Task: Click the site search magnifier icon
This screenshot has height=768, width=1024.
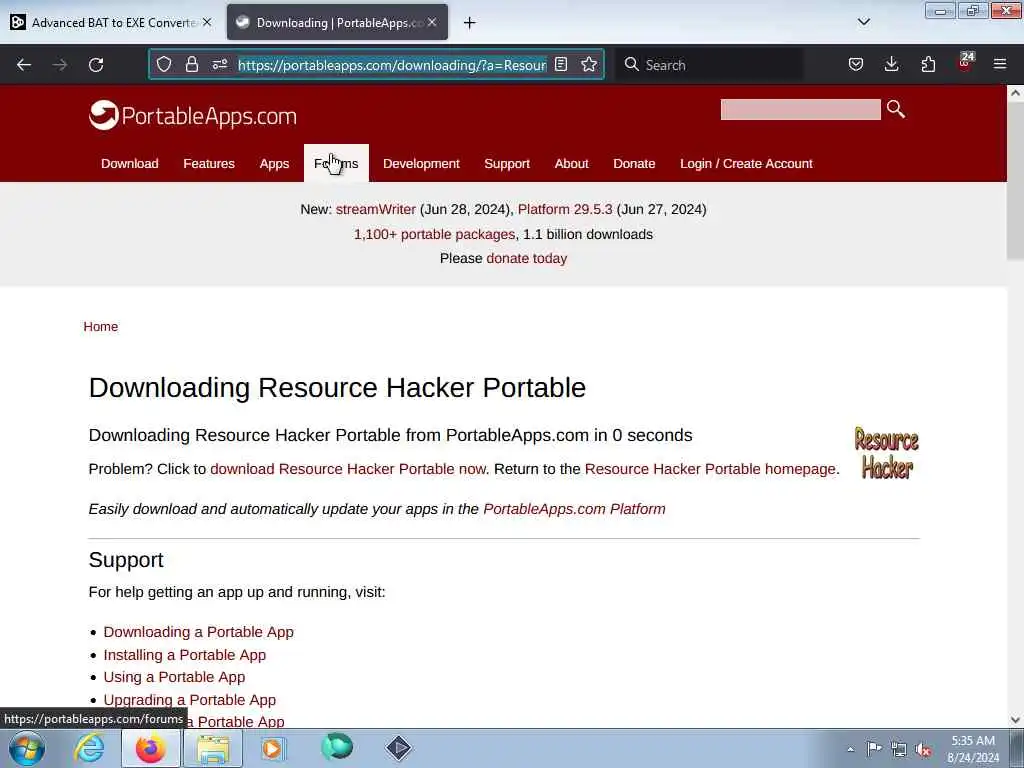Action: point(896,109)
